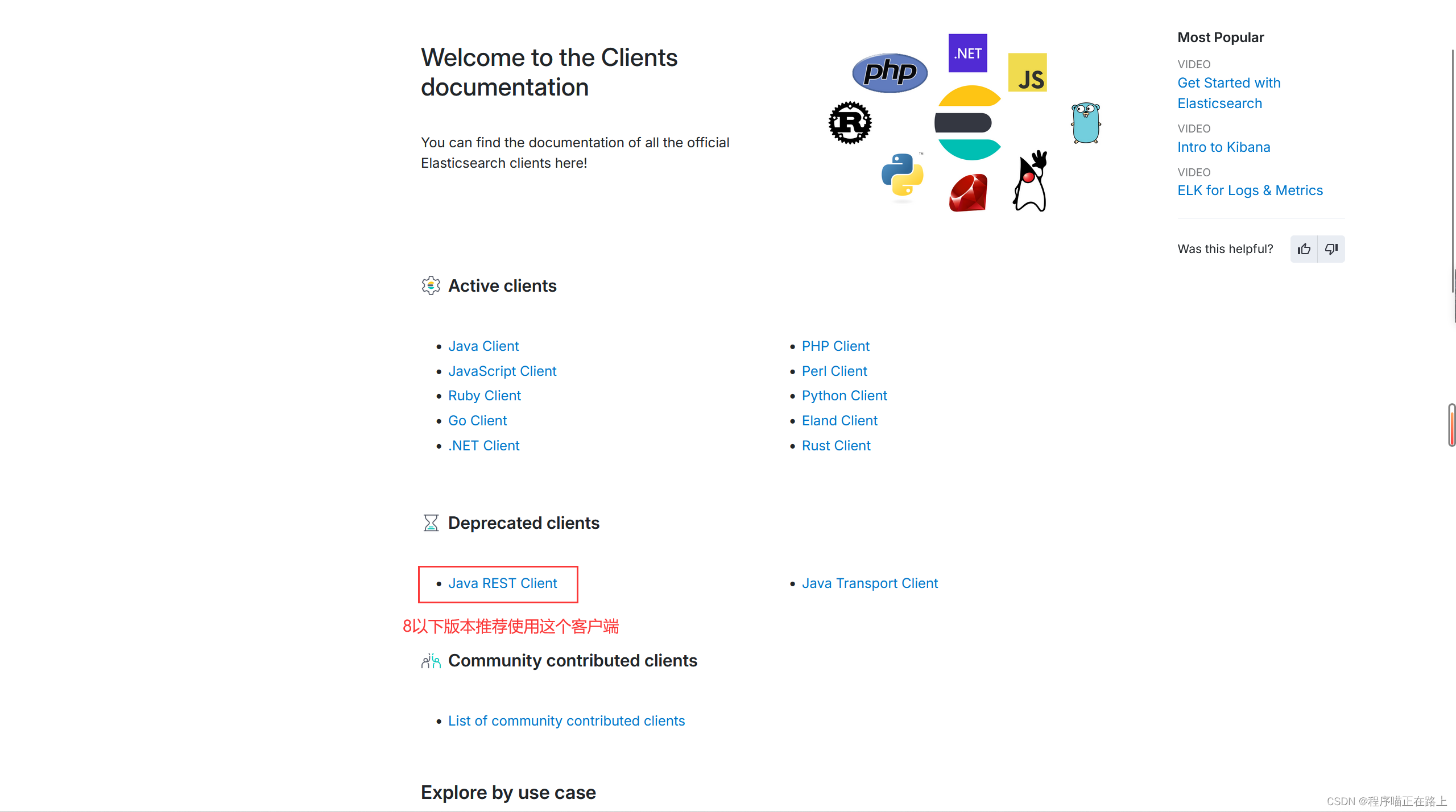Click the thumbs down not helpful icon

[x=1331, y=249]
